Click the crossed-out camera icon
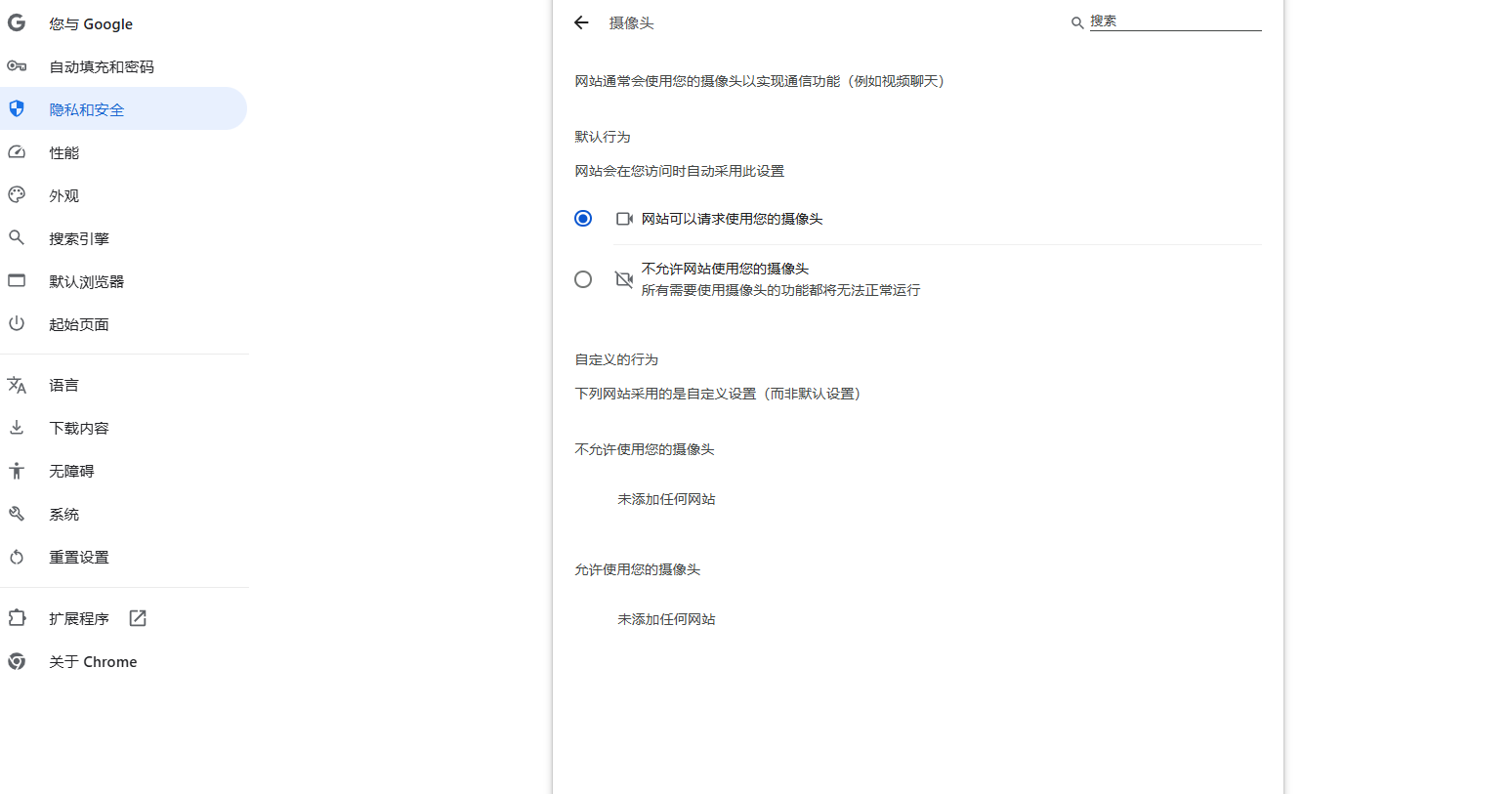 pos(624,279)
